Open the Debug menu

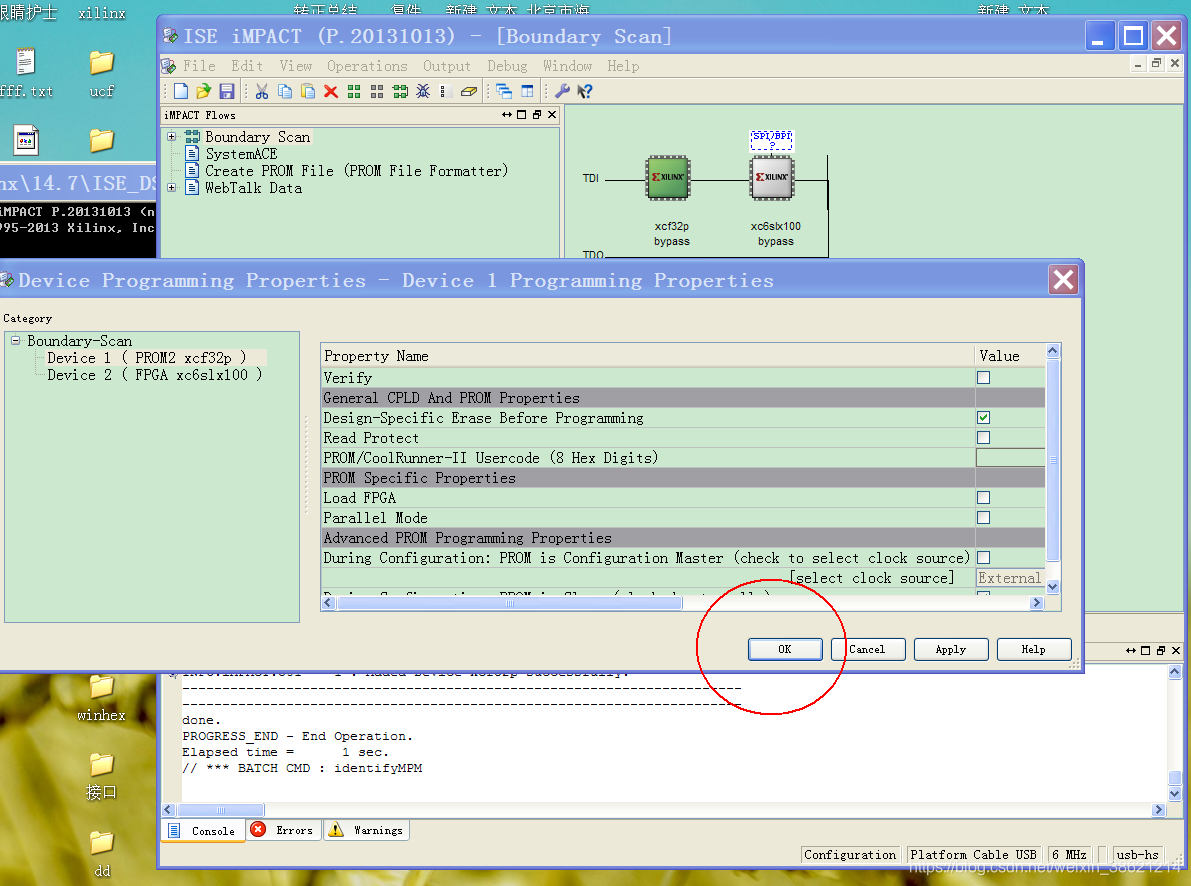507,66
